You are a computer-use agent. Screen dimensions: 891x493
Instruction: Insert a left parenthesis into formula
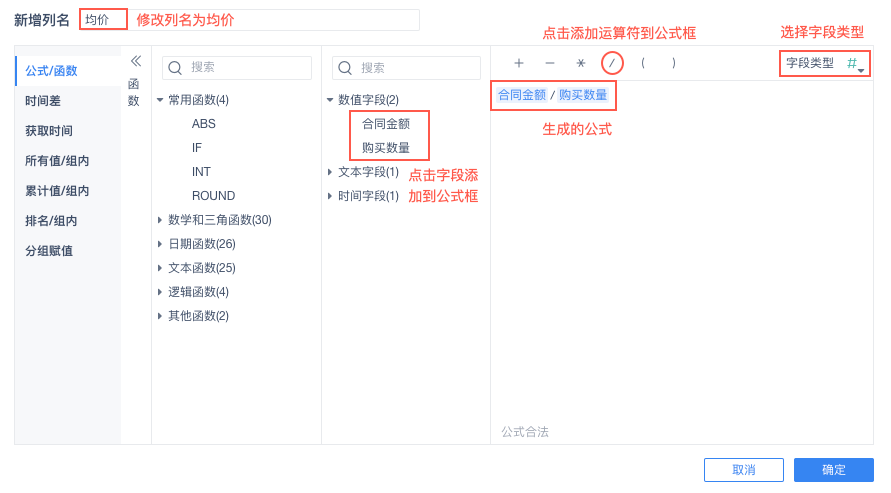pyautogui.click(x=643, y=63)
